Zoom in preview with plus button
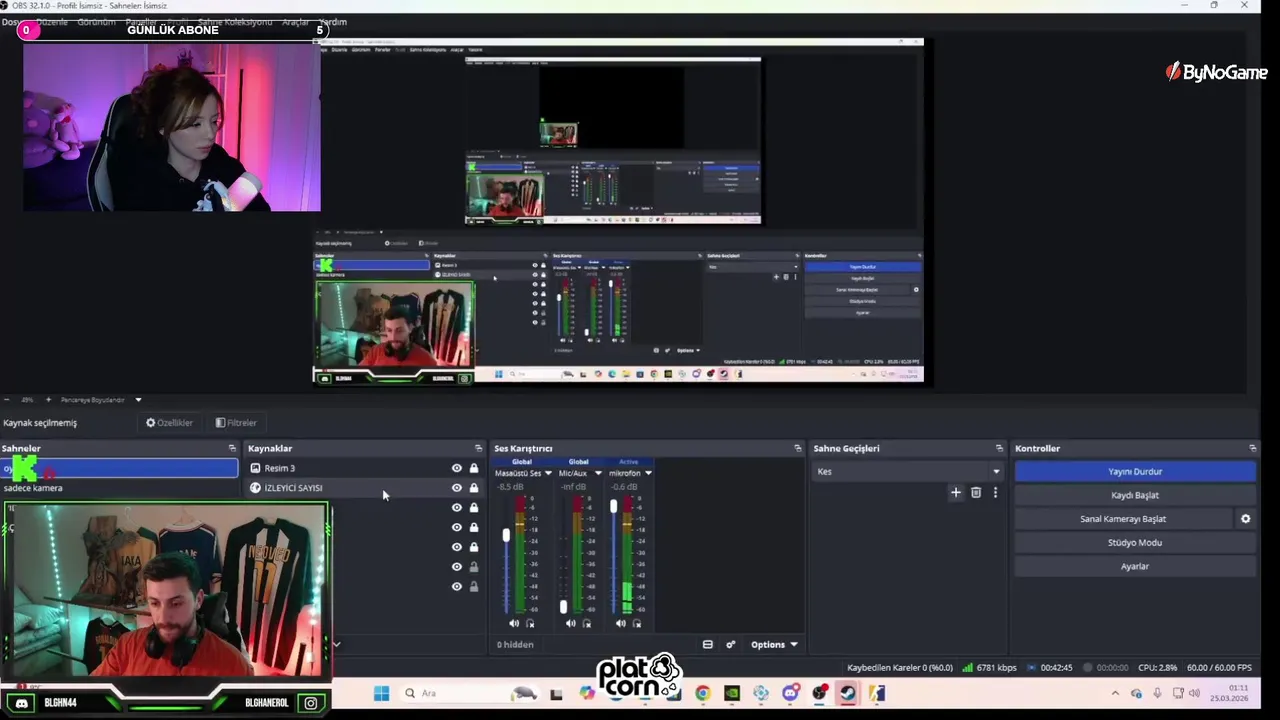This screenshot has width=1280, height=720. pyautogui.click(x=48, y=400)
